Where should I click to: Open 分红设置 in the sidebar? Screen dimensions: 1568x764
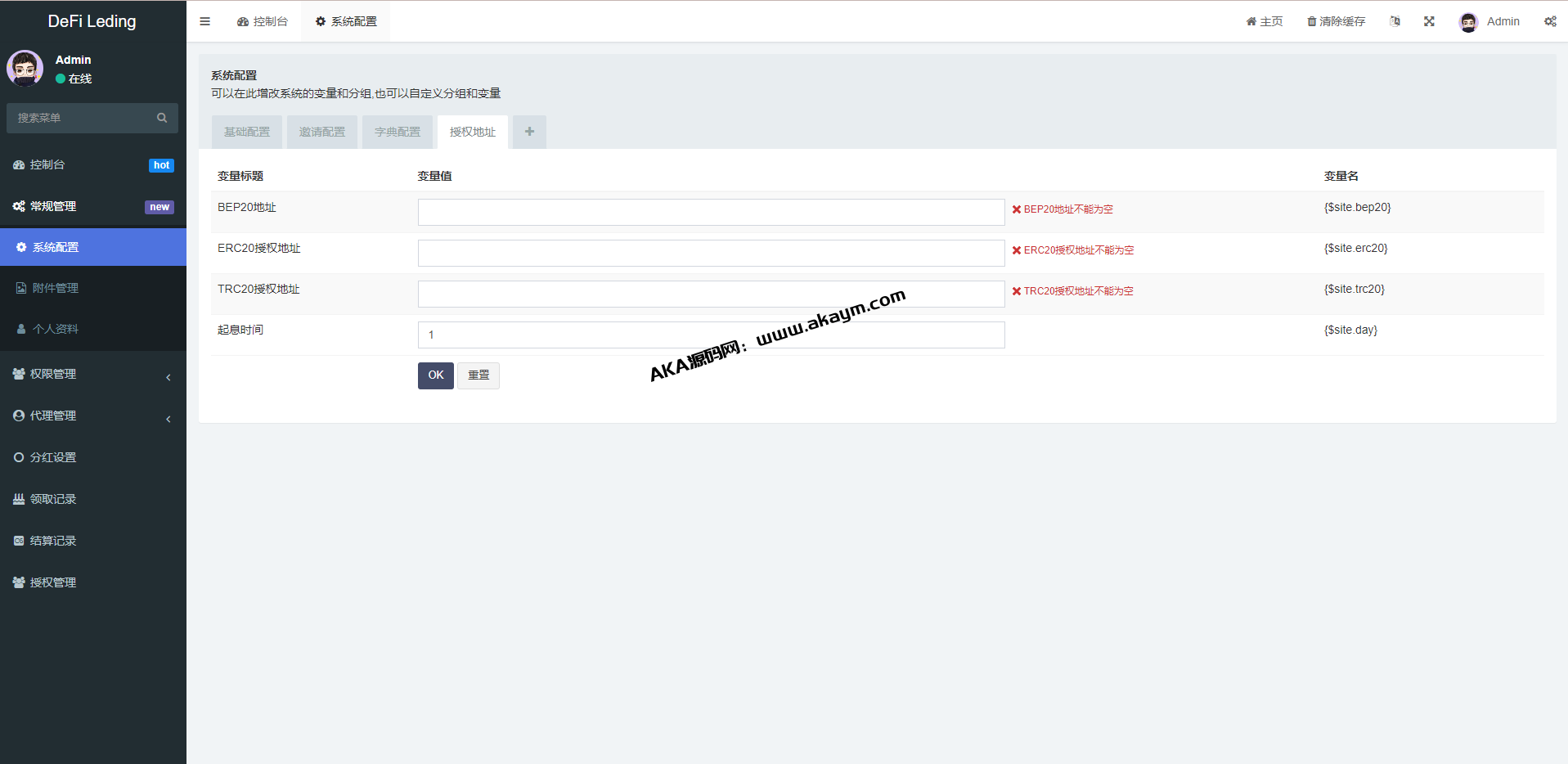click(x=53, y=457)
